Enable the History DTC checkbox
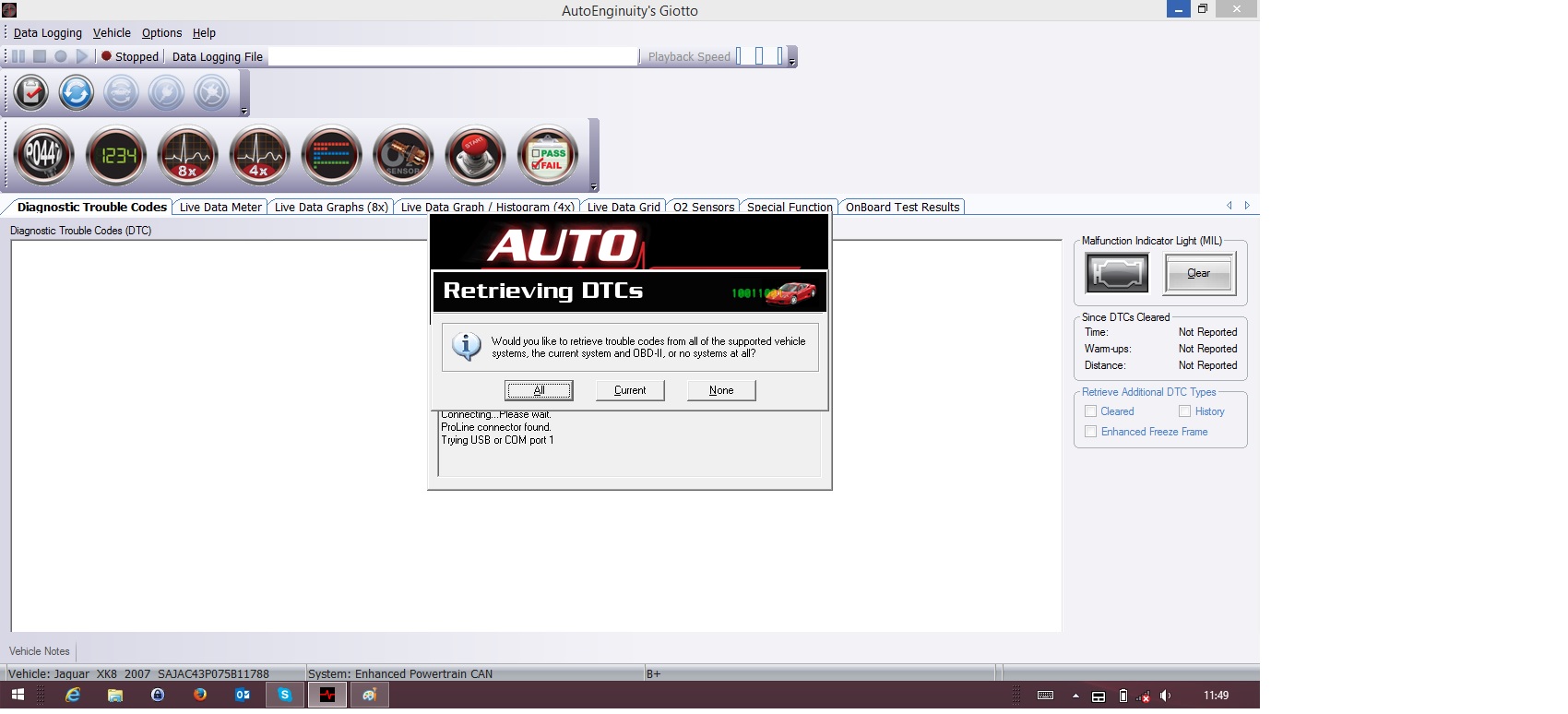1568x714 pixels. (1185, 411)
